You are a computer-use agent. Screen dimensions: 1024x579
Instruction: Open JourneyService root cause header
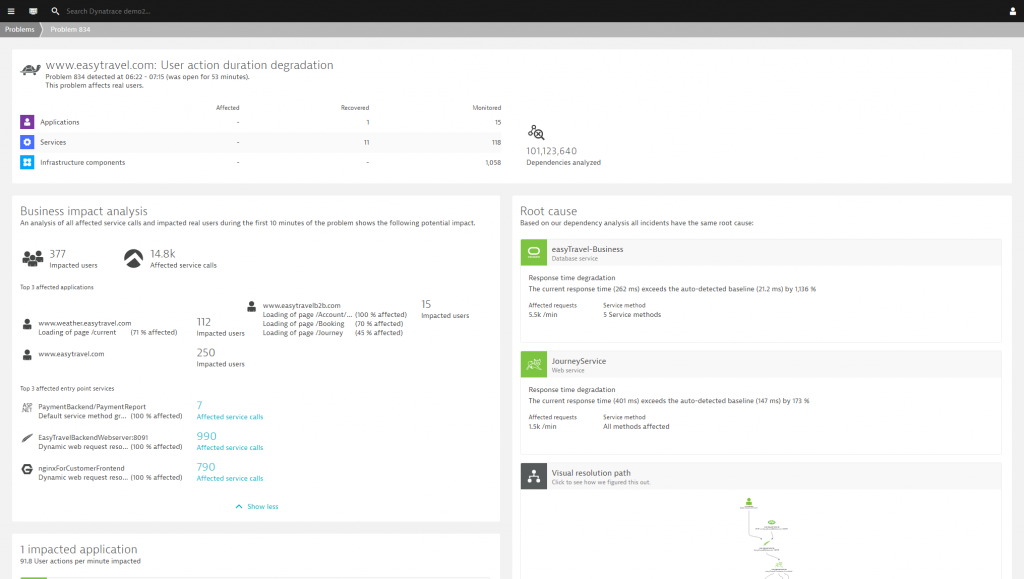click(761, 364)
